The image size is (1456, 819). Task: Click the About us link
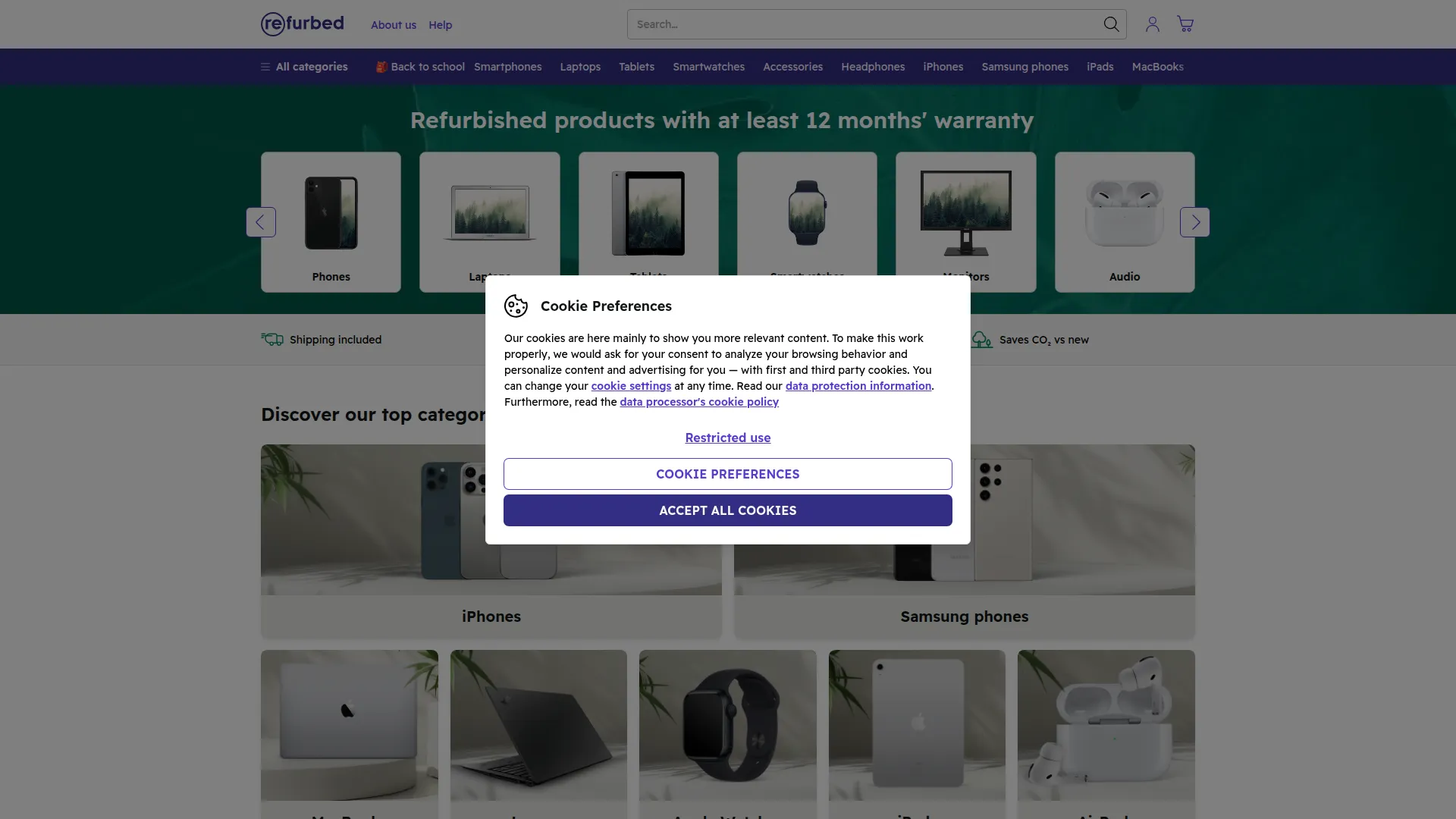click(394, 25)
